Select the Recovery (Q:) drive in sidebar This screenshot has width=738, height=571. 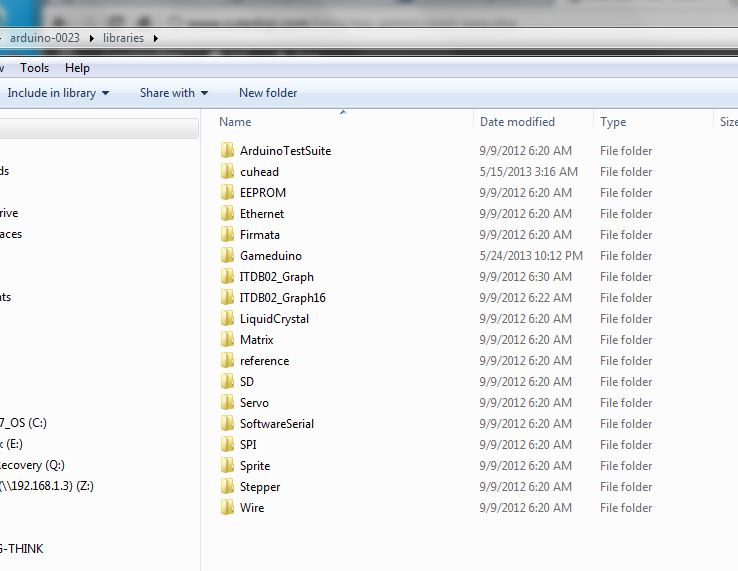click(32, 465)
